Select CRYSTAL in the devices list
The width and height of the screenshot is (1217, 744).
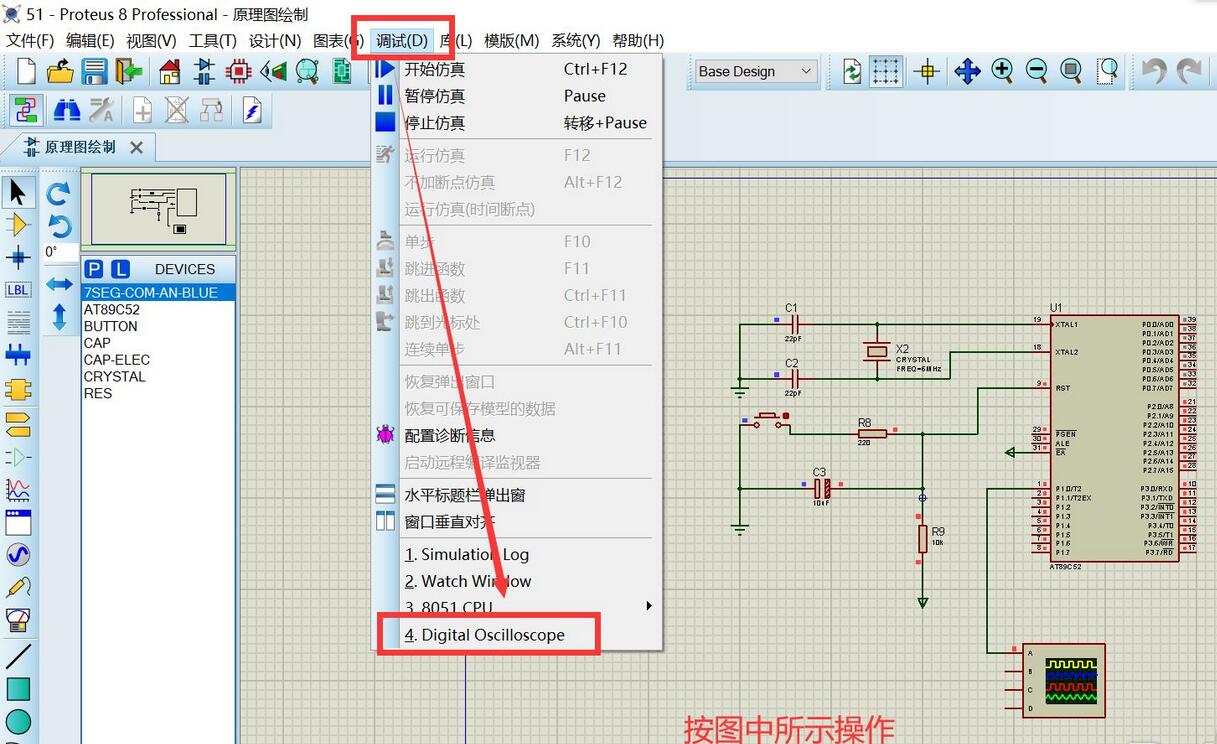(158, 376)
